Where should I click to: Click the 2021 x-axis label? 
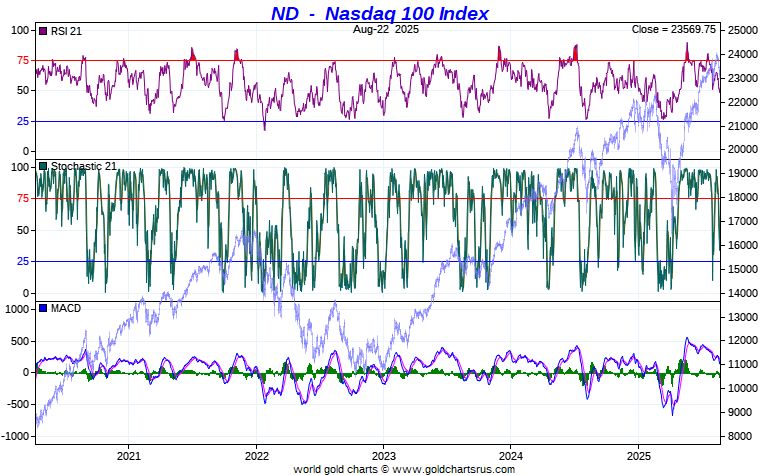[129, 456]
